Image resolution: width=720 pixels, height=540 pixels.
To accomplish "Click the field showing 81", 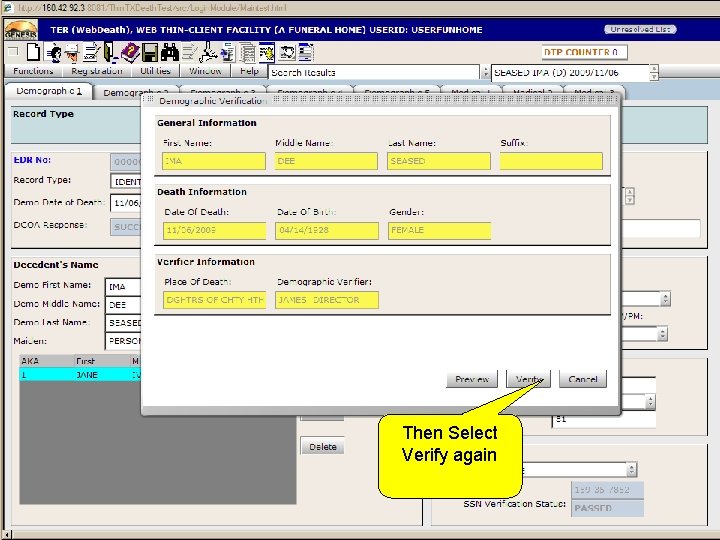I will pos(603,419).
